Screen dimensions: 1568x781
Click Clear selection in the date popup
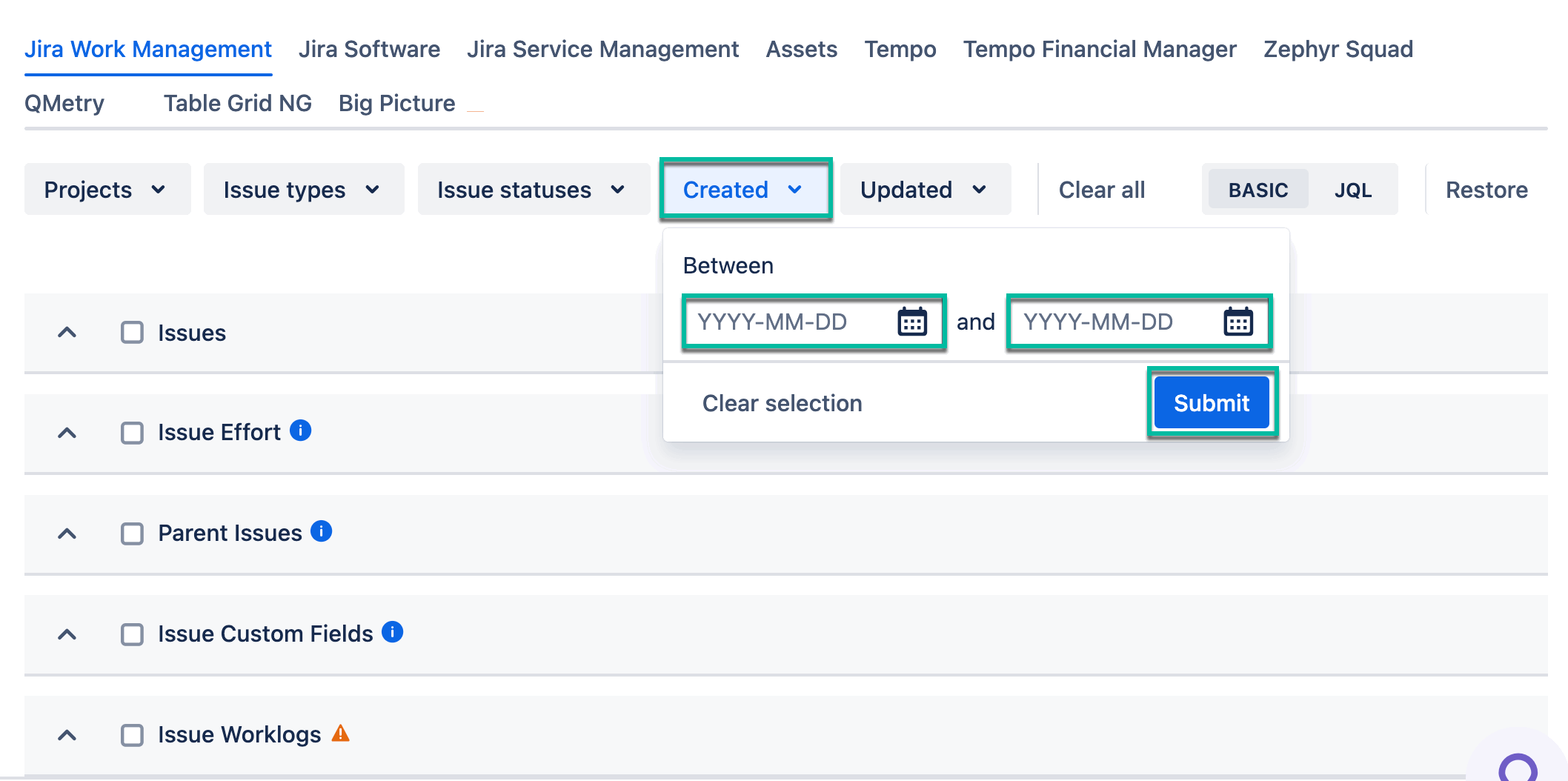click(x=782, y=403)
